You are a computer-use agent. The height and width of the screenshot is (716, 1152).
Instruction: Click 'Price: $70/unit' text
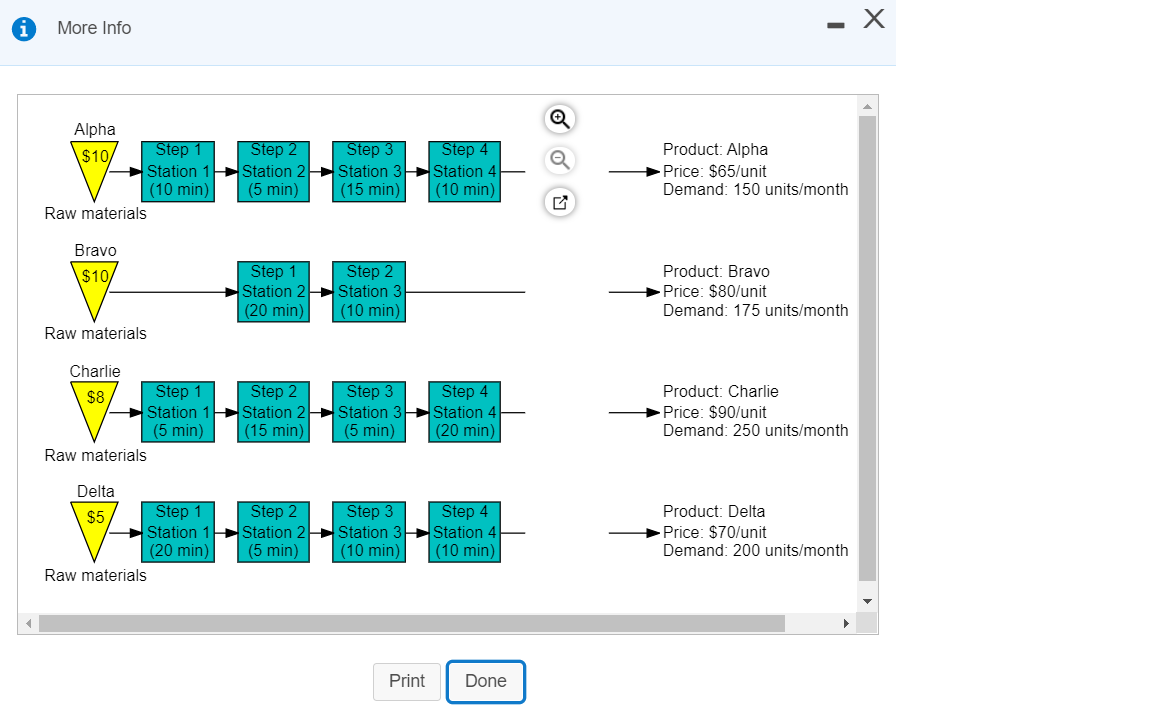(715, 532)
